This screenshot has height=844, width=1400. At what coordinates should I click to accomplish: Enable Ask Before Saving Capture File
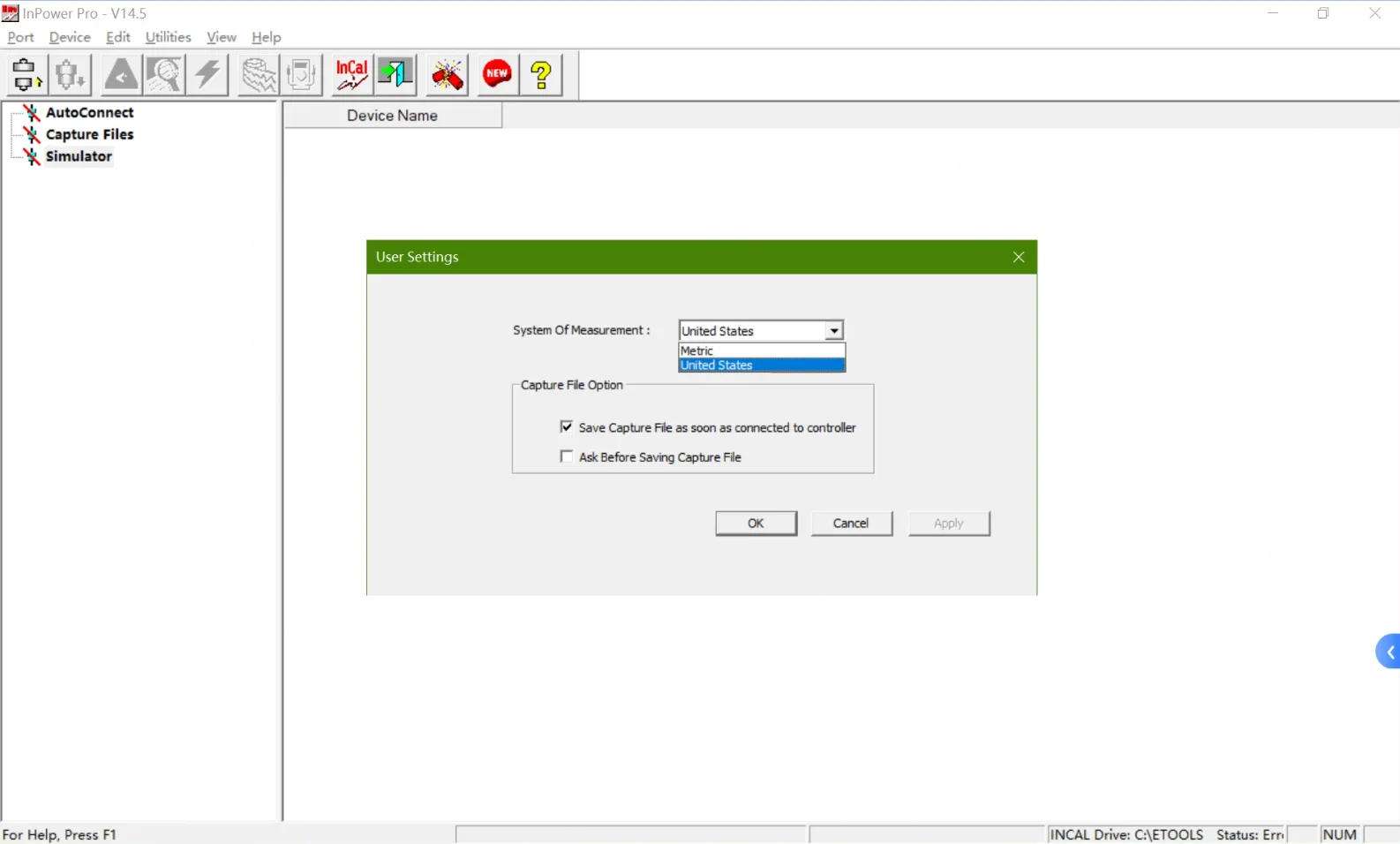[x=567, y=456]
